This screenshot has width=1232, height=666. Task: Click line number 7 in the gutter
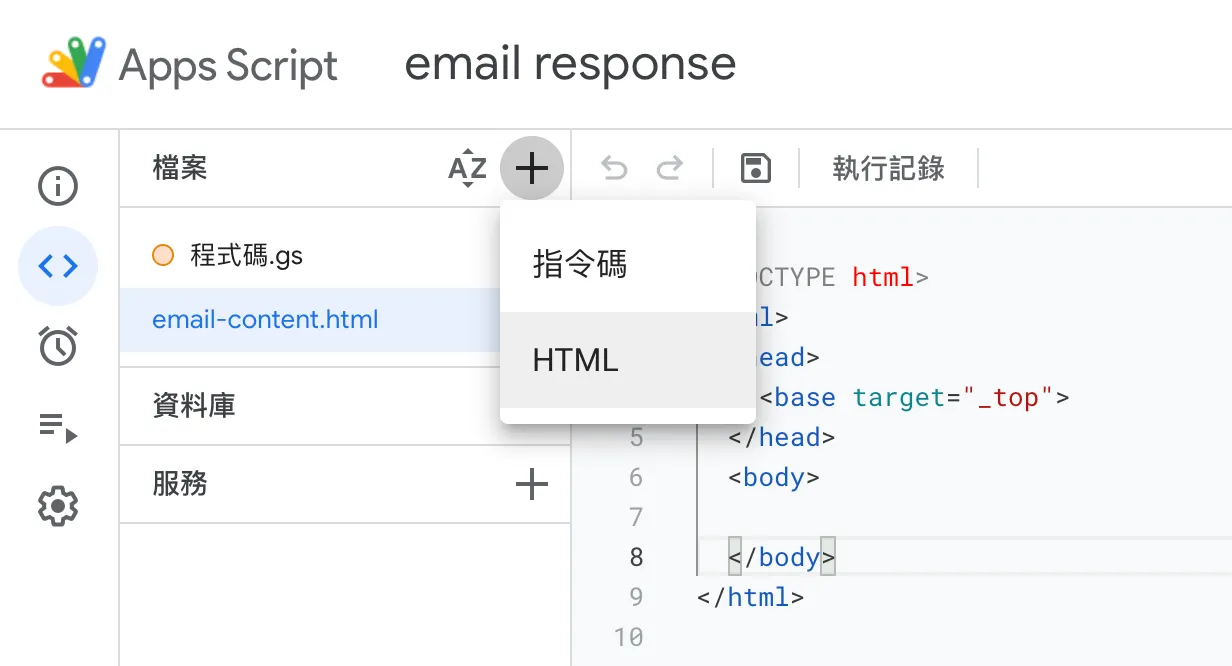pyautogui.click(x=636, y=517)
